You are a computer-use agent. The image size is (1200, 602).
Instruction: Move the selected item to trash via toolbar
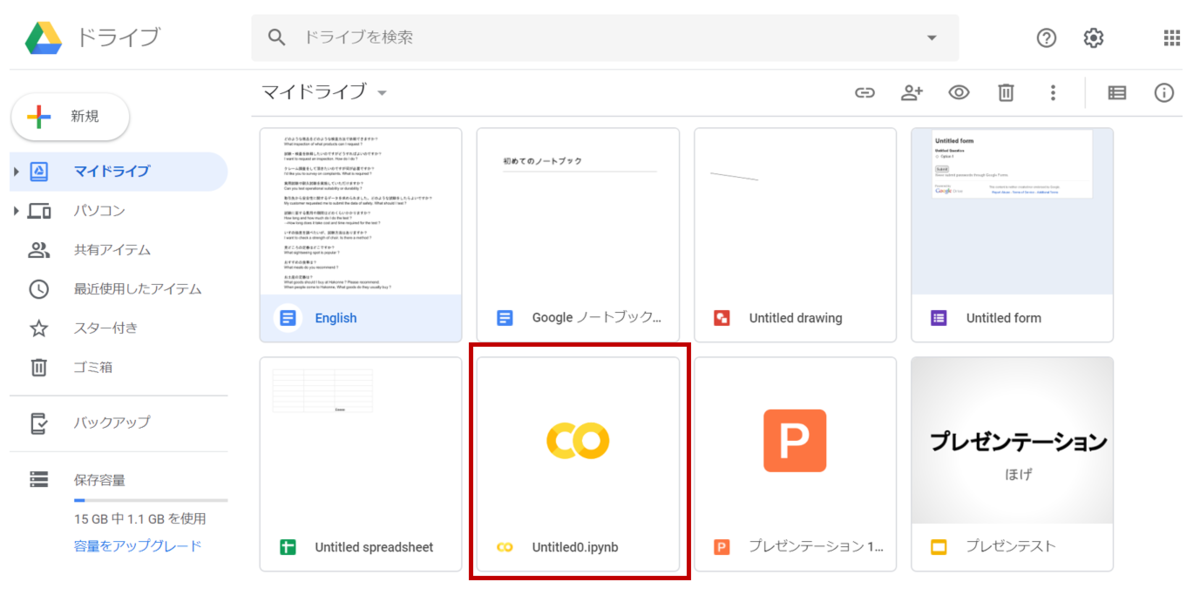1006,92
